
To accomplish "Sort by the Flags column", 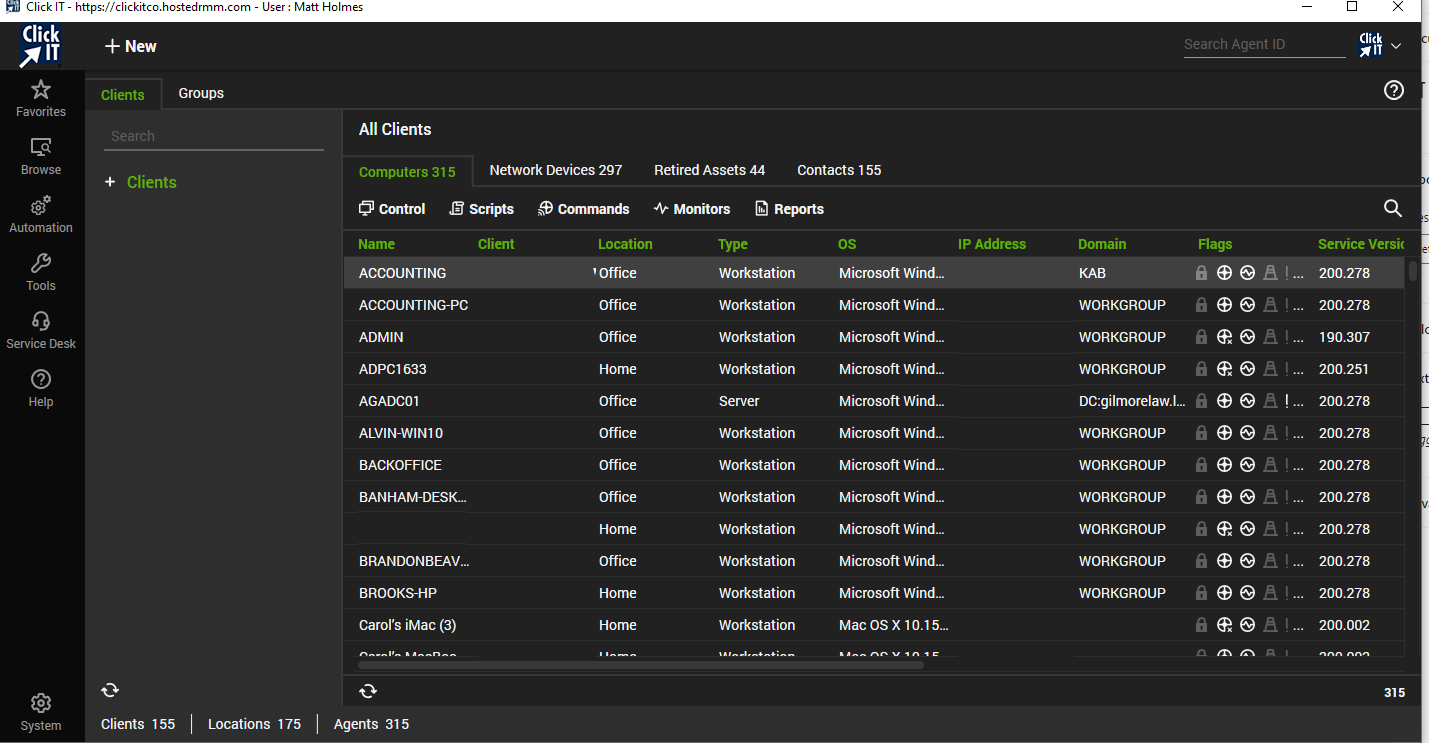I will point(1215,244).
